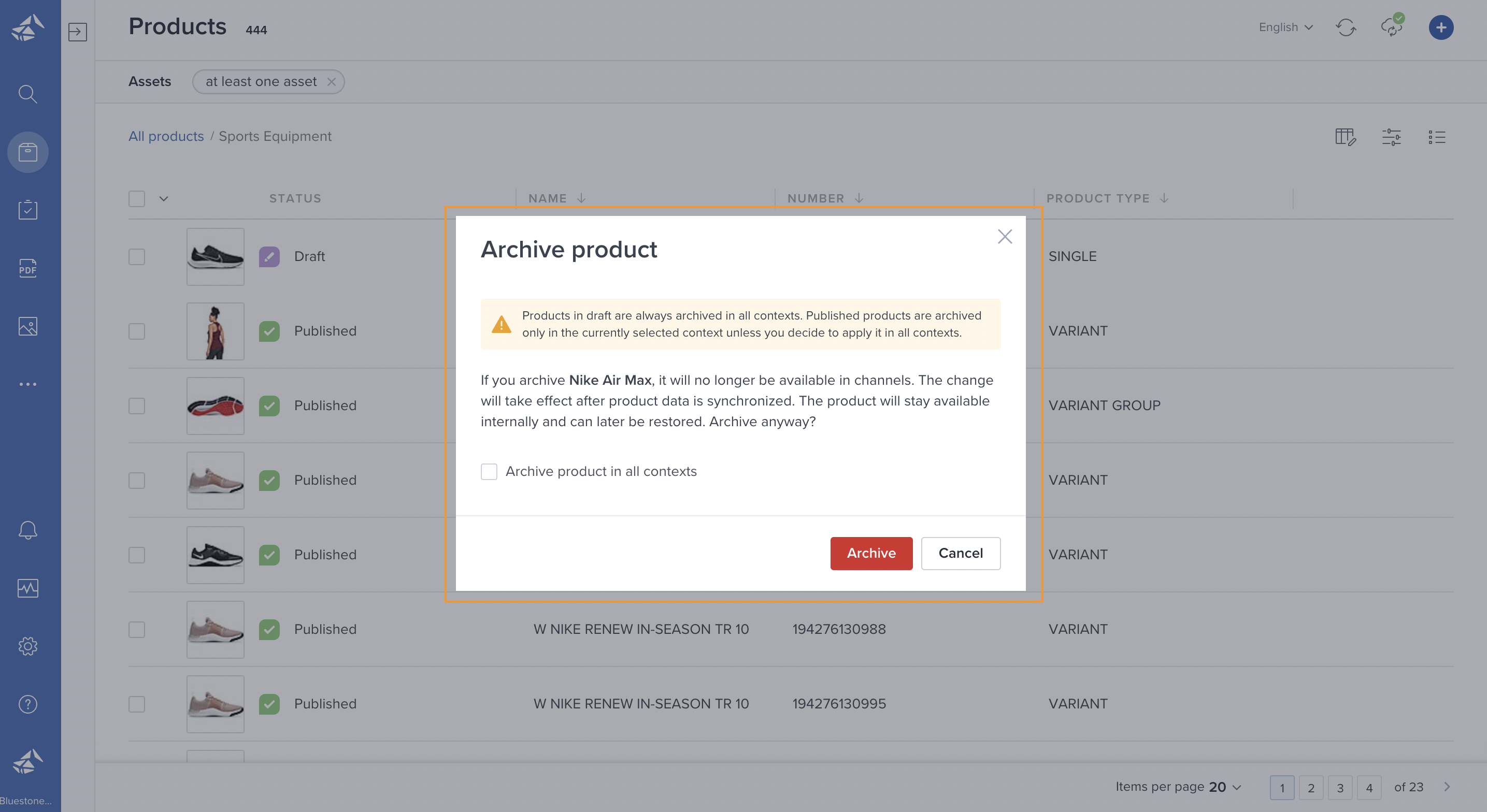
Task: Open the filter sliders icon
Action: (x=1391, y=137)
